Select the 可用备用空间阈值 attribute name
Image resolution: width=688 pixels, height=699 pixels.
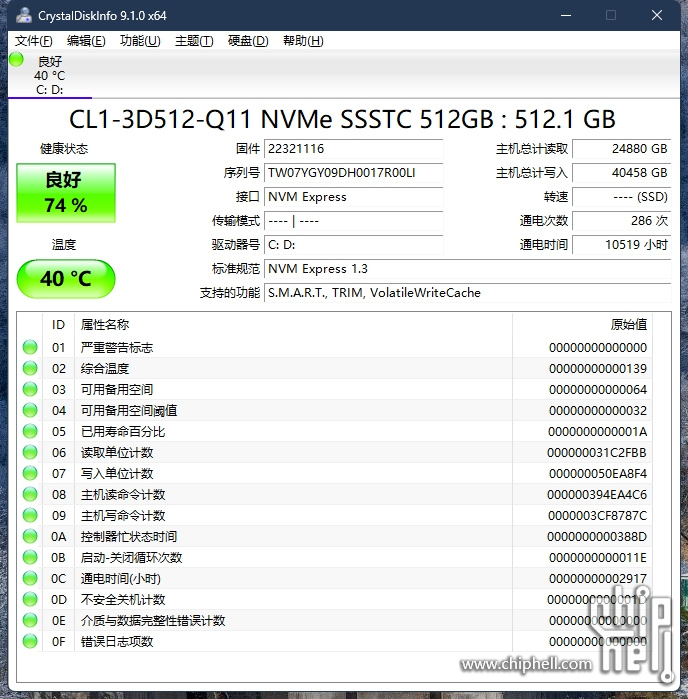[129, 411]
